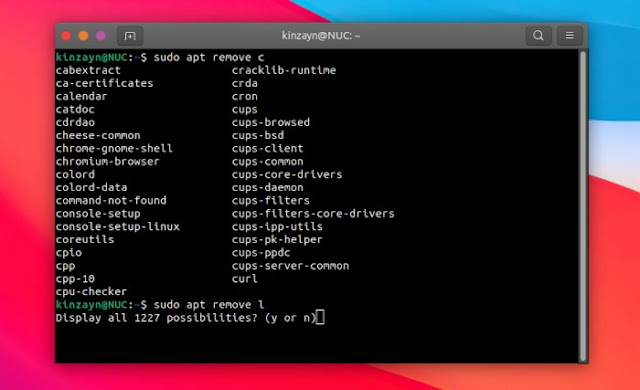Click the 'cpu-checker' package name

[91, 292]
